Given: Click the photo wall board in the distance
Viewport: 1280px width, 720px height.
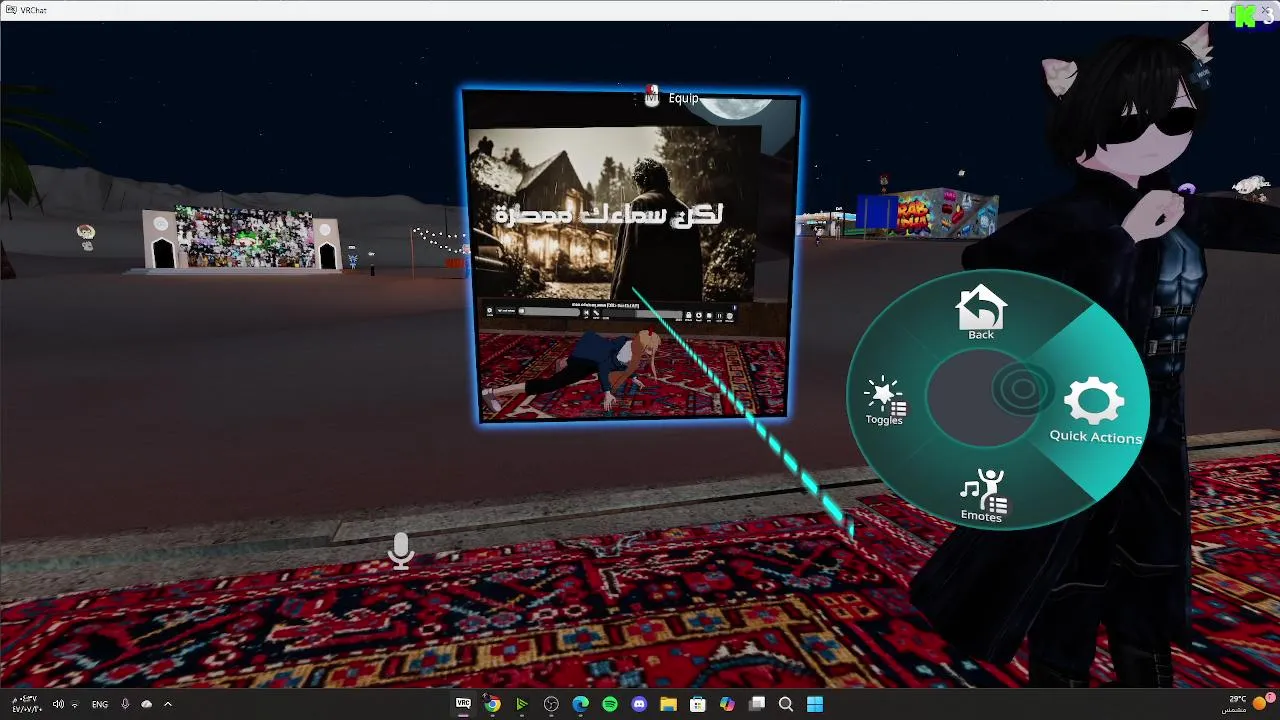Looking at the screenshot, I should (x=244, y=238).
